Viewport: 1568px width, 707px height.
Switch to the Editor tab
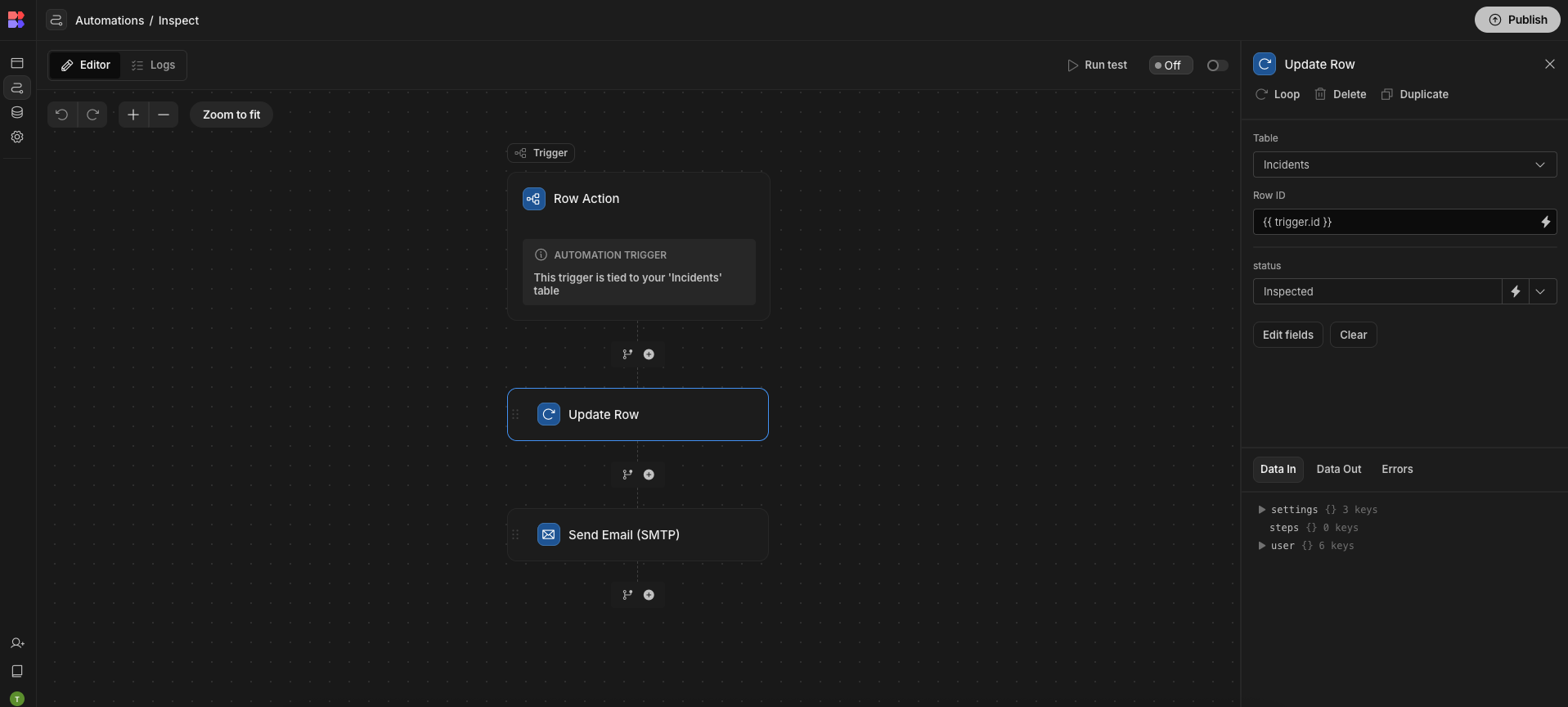[x=85, y=65]
